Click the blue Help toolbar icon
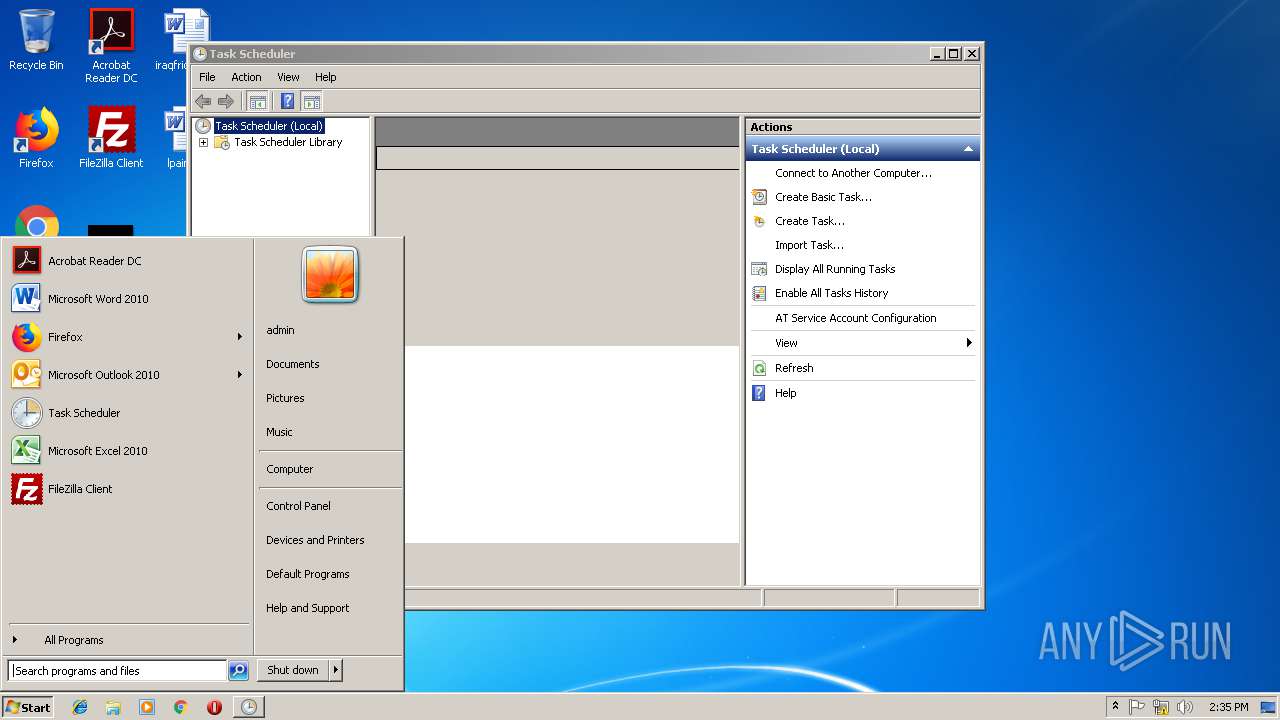Screen dimensions: 1280x720 pyautogui.click(x=288, y=101)
